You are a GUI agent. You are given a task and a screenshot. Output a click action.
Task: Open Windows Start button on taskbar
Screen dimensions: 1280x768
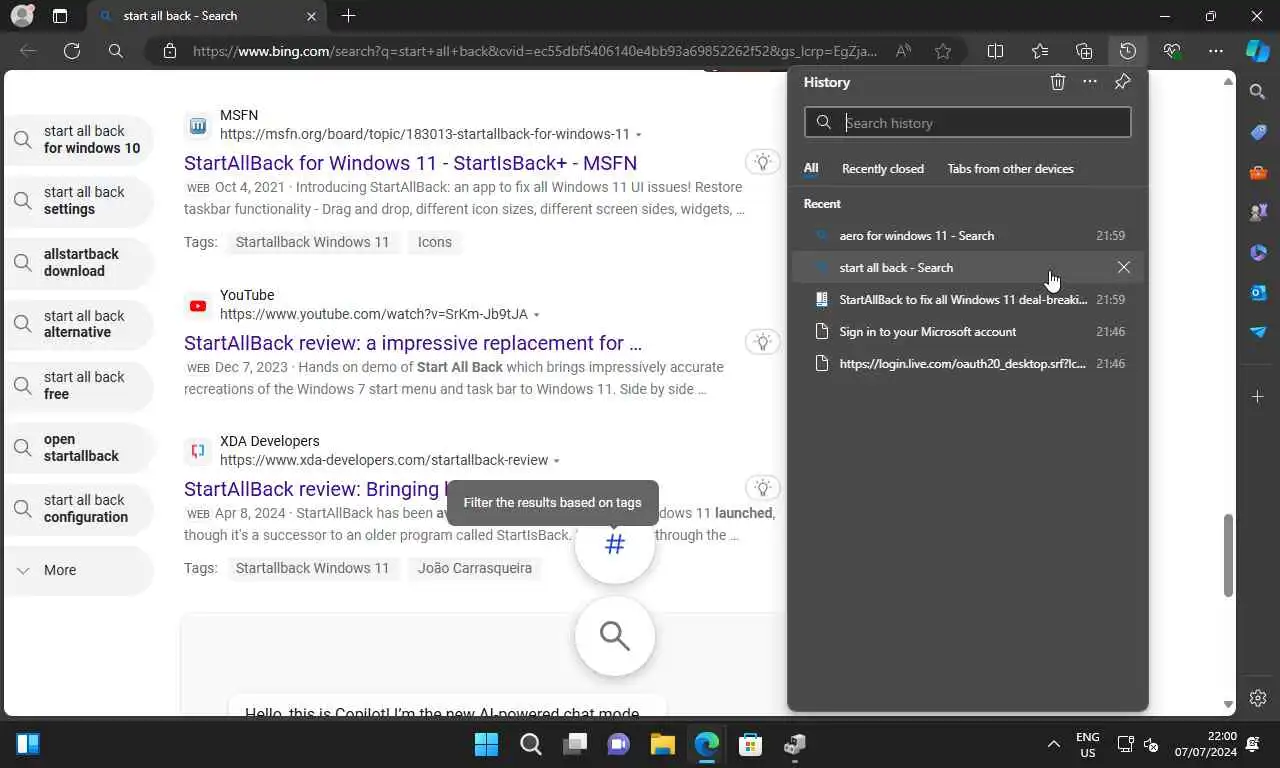[x=486, y=744]
